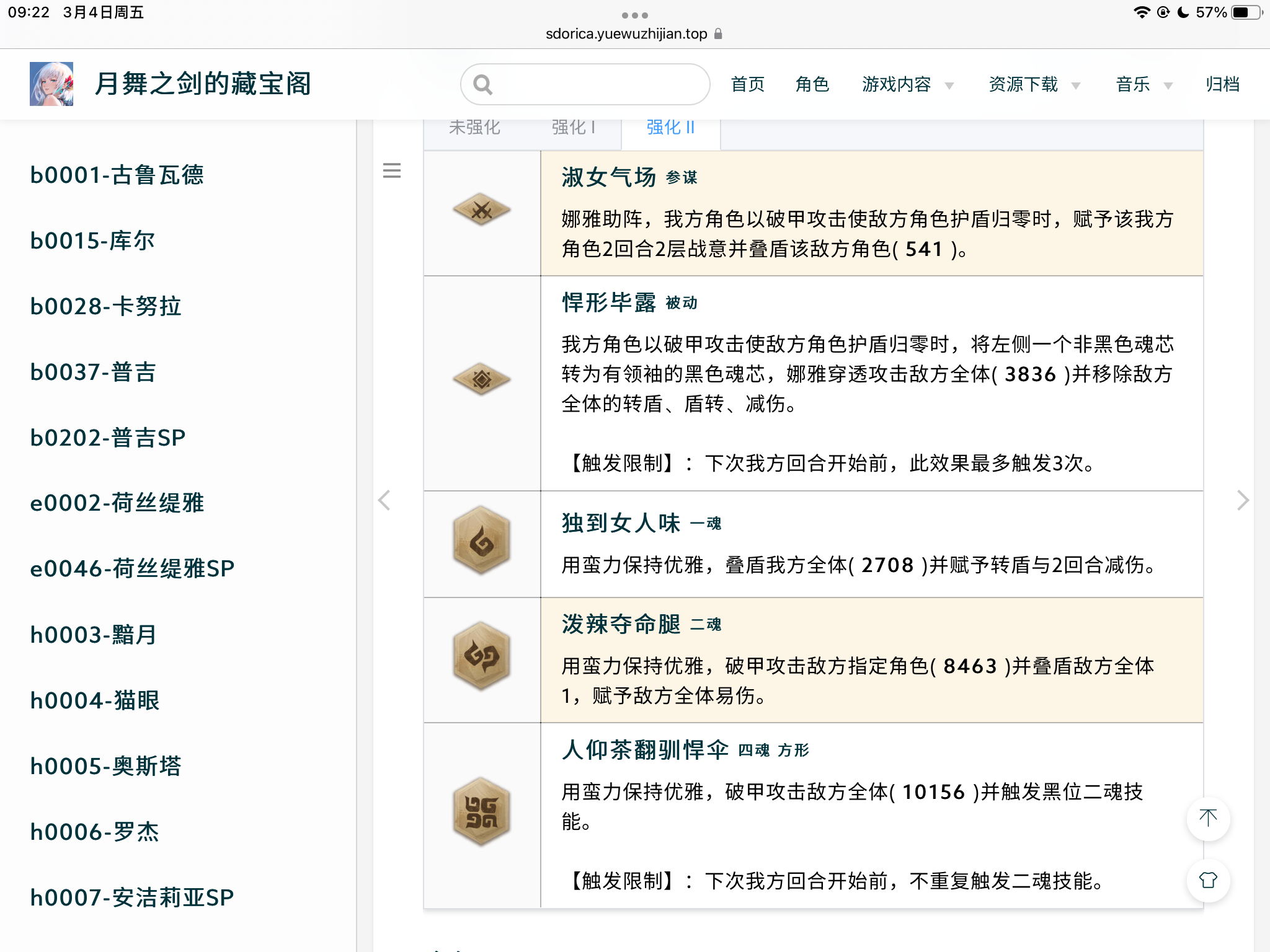Click the 淑女气场 advisor skill icon
Screen dimensions: 1270x952
click(x=482, y=210)
